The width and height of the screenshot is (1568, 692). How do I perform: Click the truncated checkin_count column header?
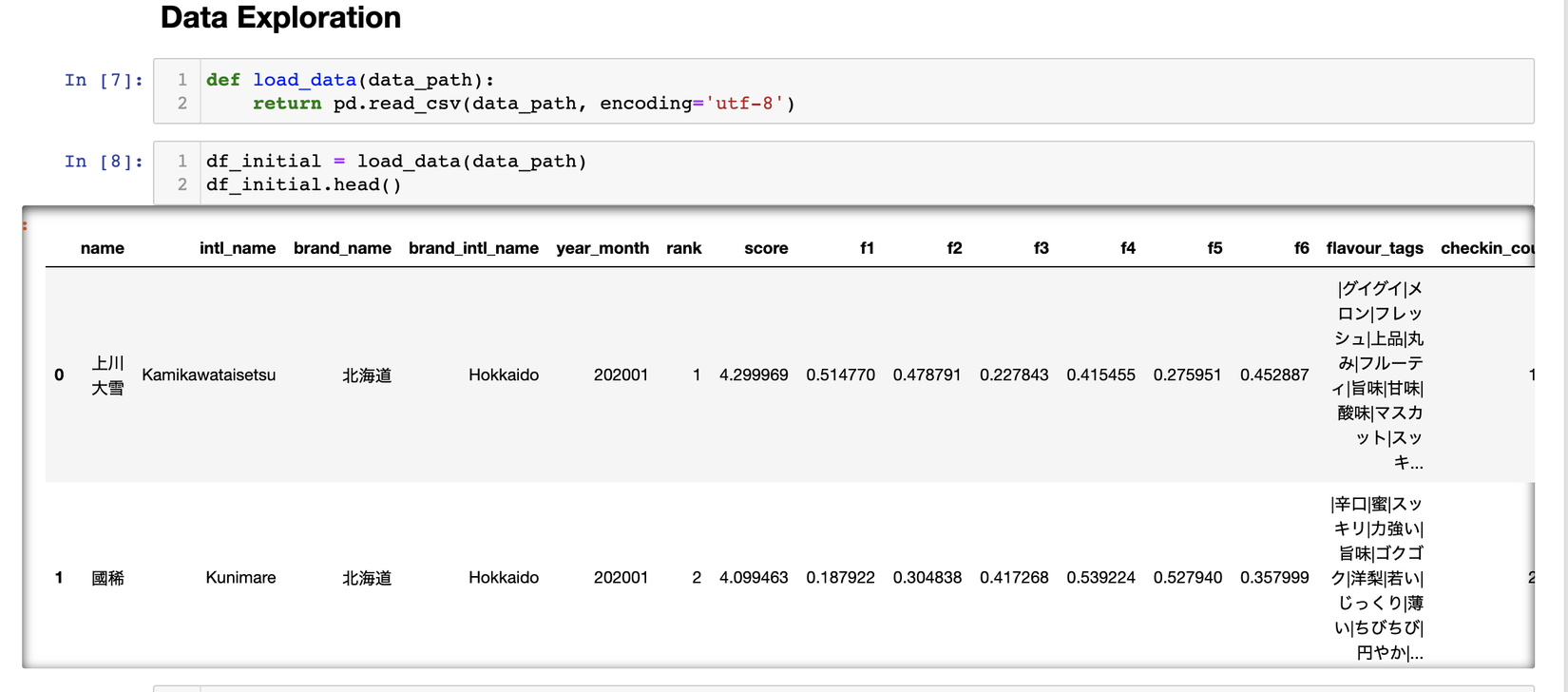point(1486,248)
